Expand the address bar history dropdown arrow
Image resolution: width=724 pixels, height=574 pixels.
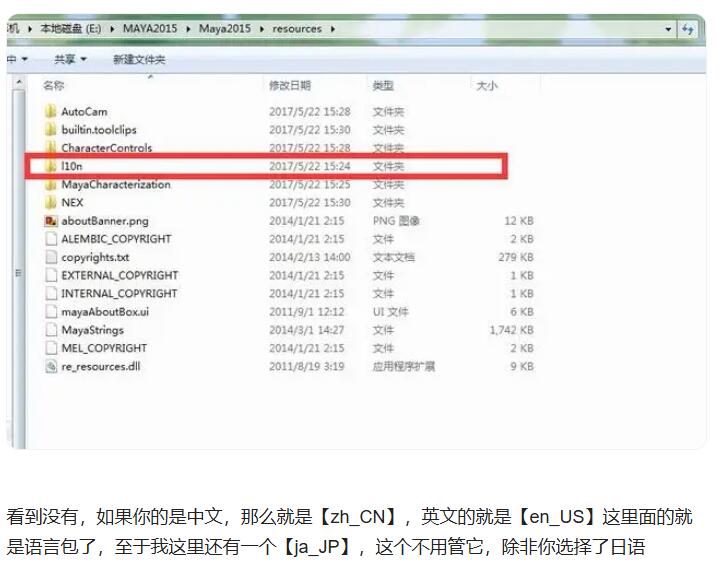tap(668, 29)
